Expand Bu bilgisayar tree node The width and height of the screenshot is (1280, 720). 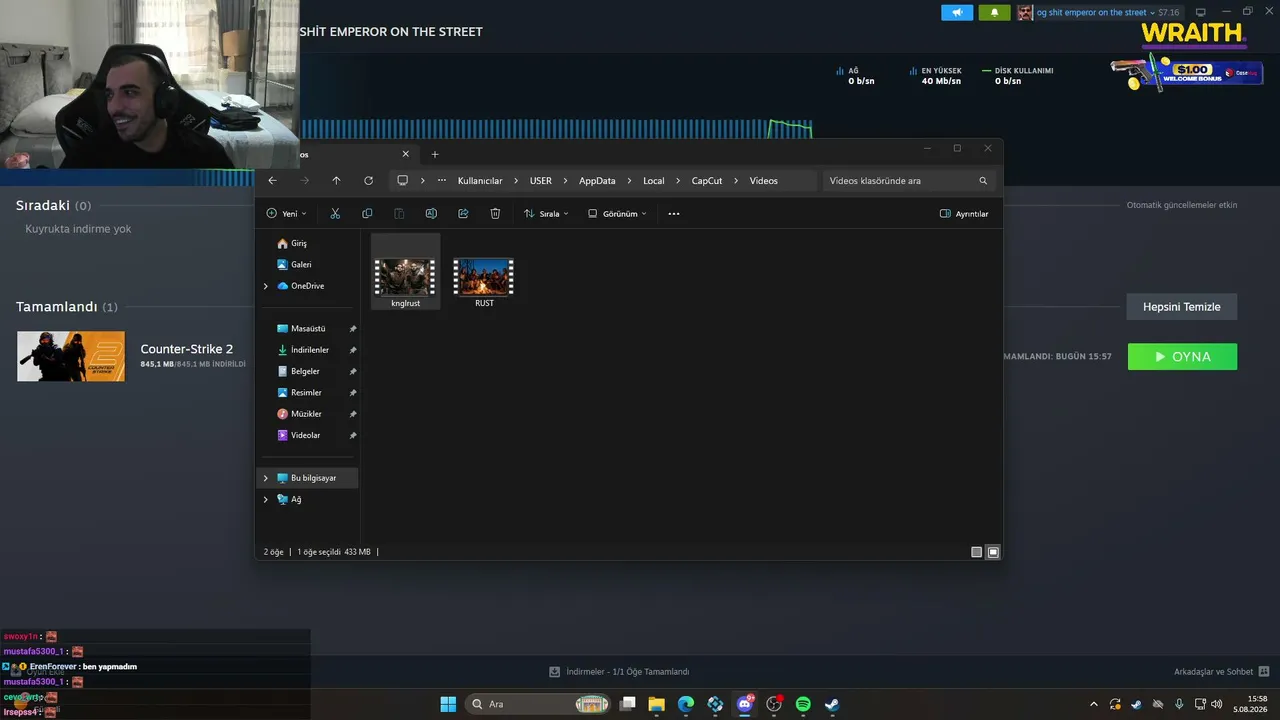click(266, 478)
